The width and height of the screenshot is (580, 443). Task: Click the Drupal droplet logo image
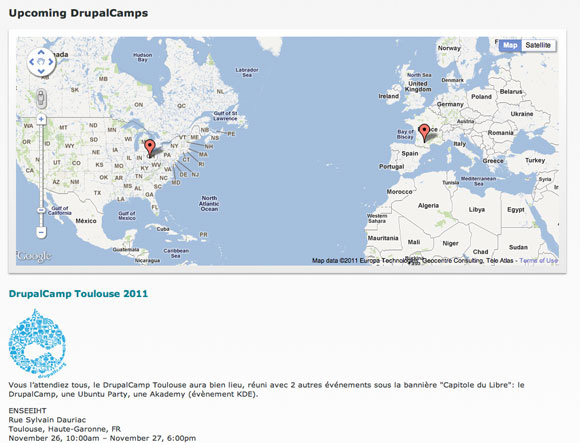pos(37,343)
